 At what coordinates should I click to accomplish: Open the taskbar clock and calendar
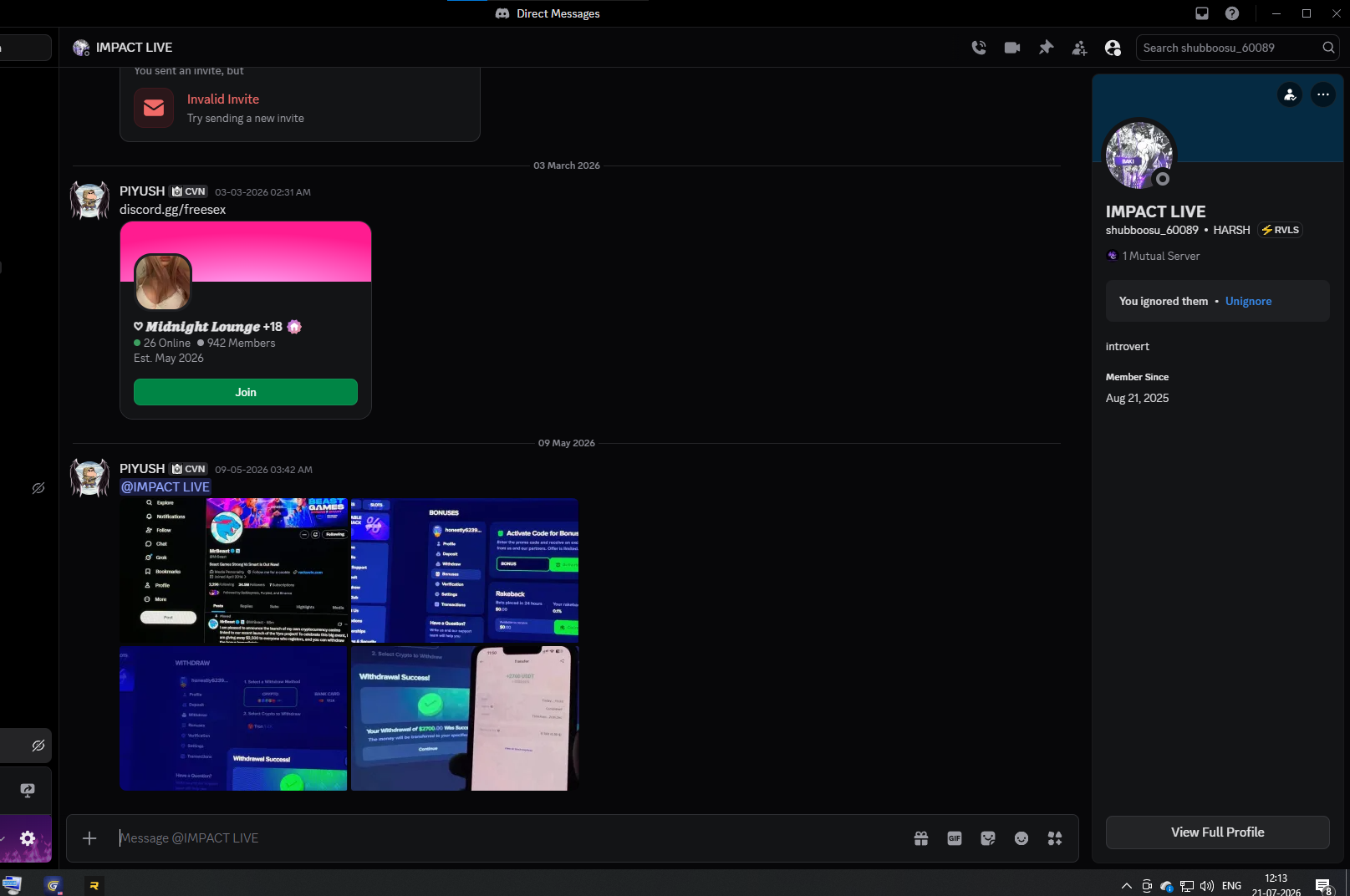(x=1276, y=885)
